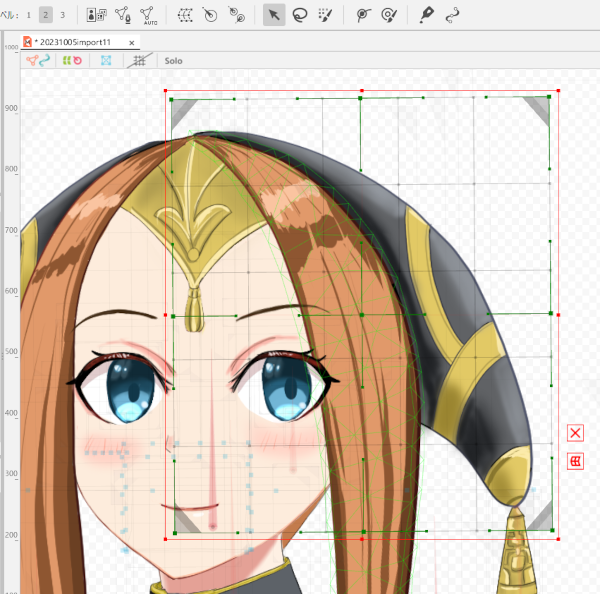Close the 20231005import11 tab
600x594 pixels.
pyautogui.click(x=132, y=43)
